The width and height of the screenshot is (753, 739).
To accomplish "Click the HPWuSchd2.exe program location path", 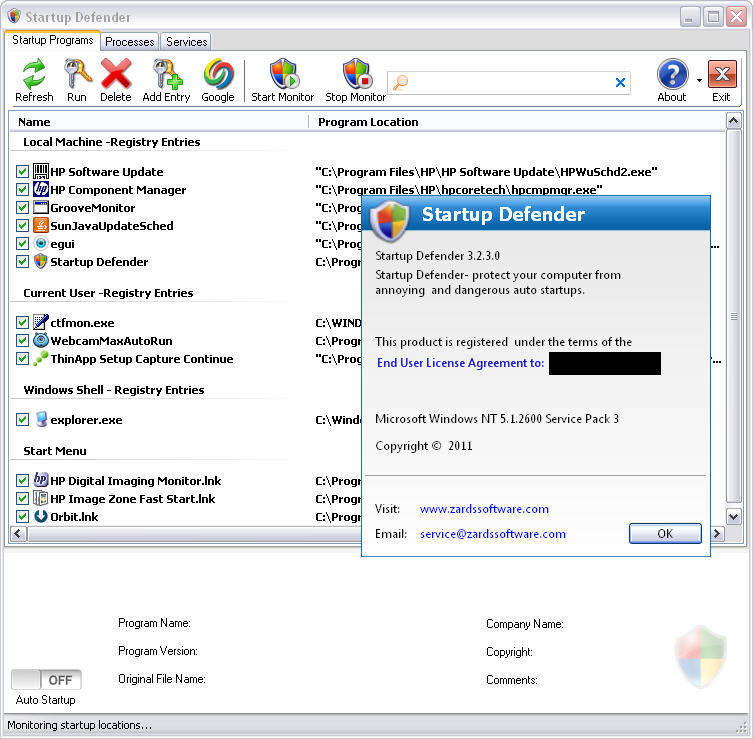I will 486,172.
